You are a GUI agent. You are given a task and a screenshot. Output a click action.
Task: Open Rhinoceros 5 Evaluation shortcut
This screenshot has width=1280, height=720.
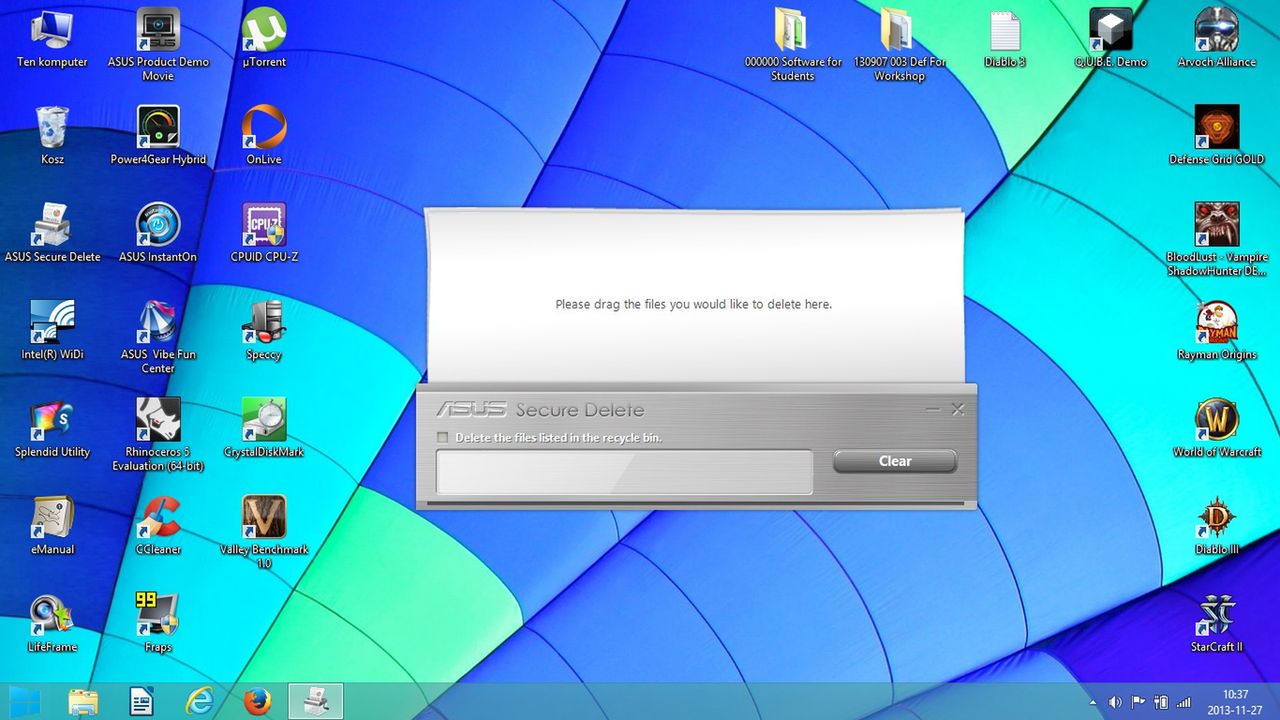coord(158,435)
